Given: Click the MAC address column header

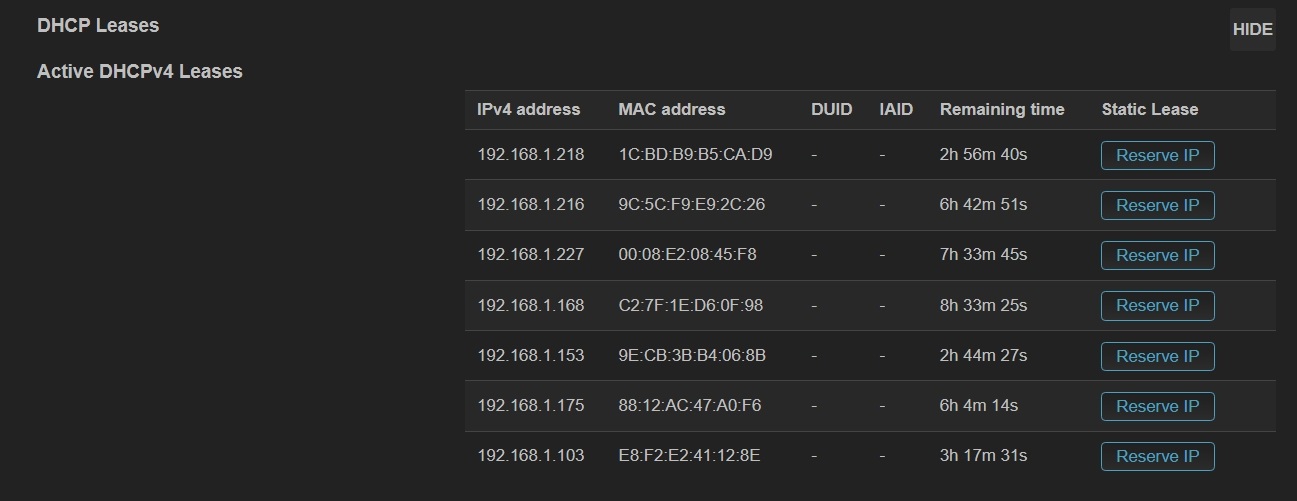Looking at the screenshot, I should (x=672, y=109).
